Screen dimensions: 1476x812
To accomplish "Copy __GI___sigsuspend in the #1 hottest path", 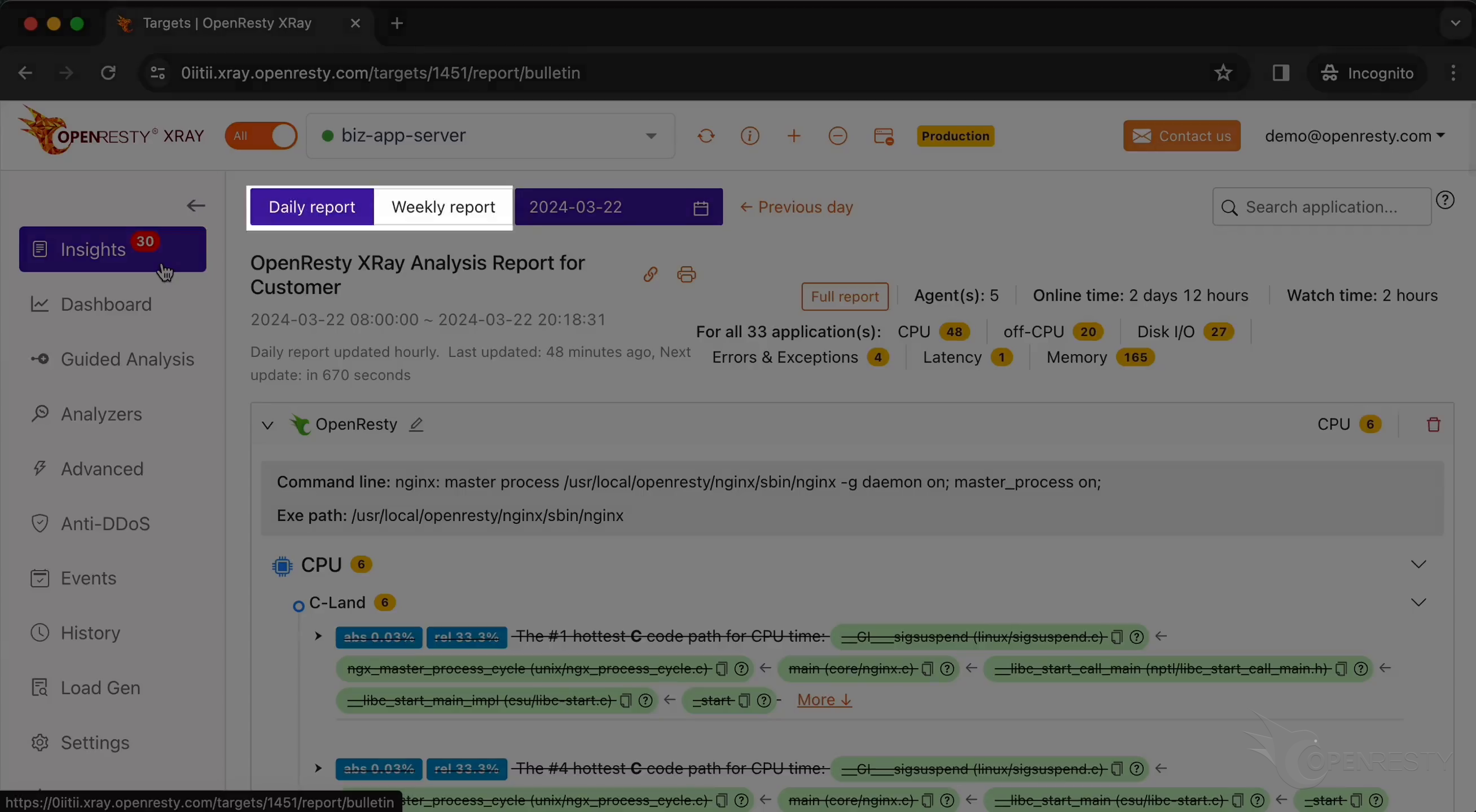I will pyautogui.click(x=1116, y=637).
